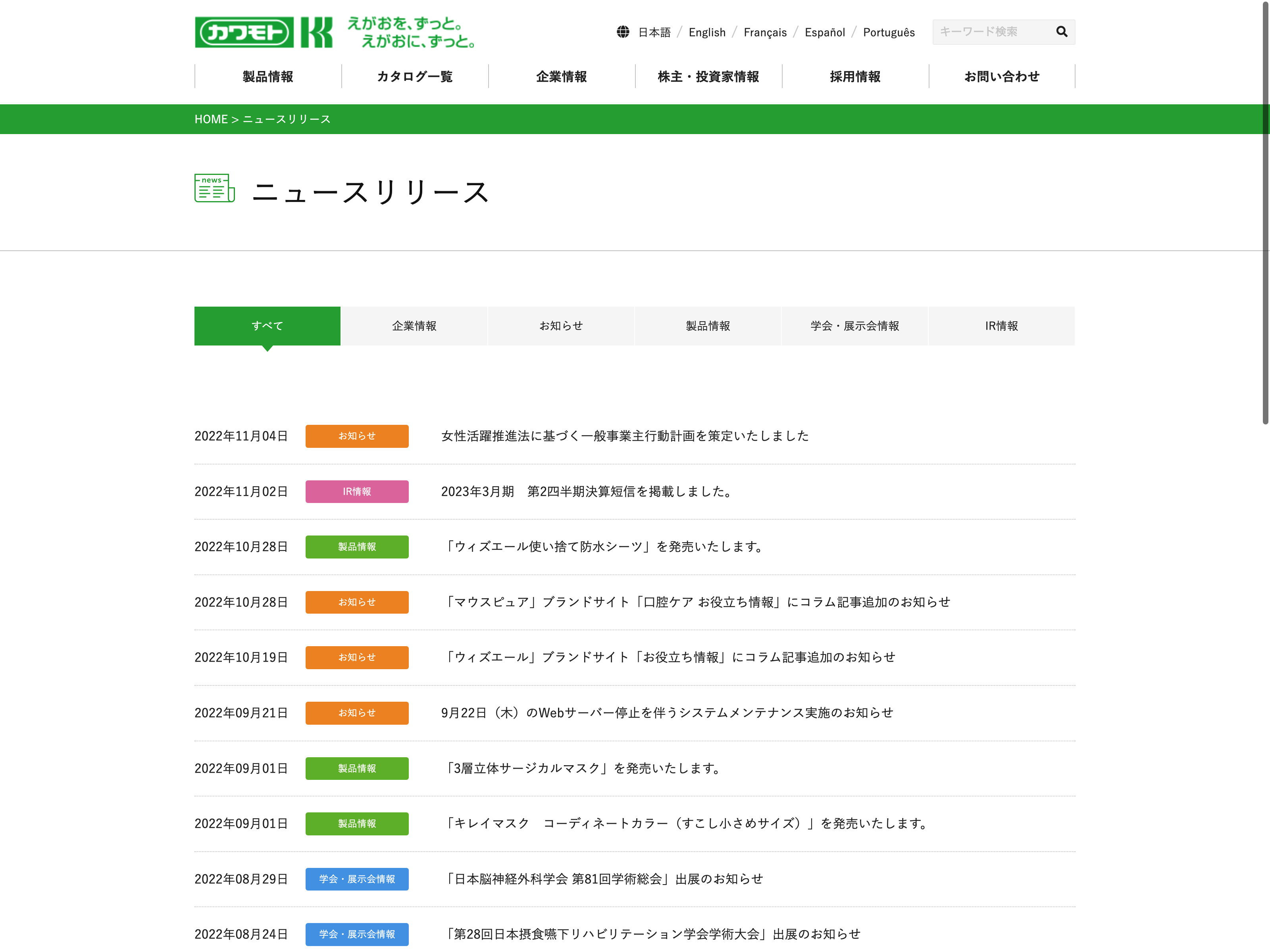Click the orange お知らせ badge dated 2022年11月04日

356,436
